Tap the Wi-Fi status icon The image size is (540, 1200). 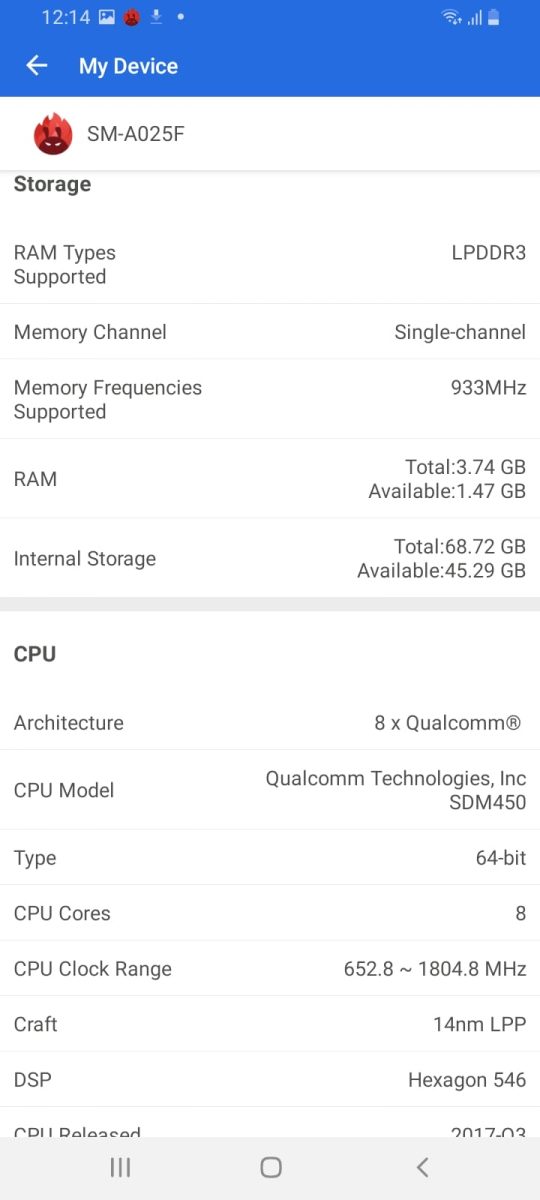click(x=452, y=17)
